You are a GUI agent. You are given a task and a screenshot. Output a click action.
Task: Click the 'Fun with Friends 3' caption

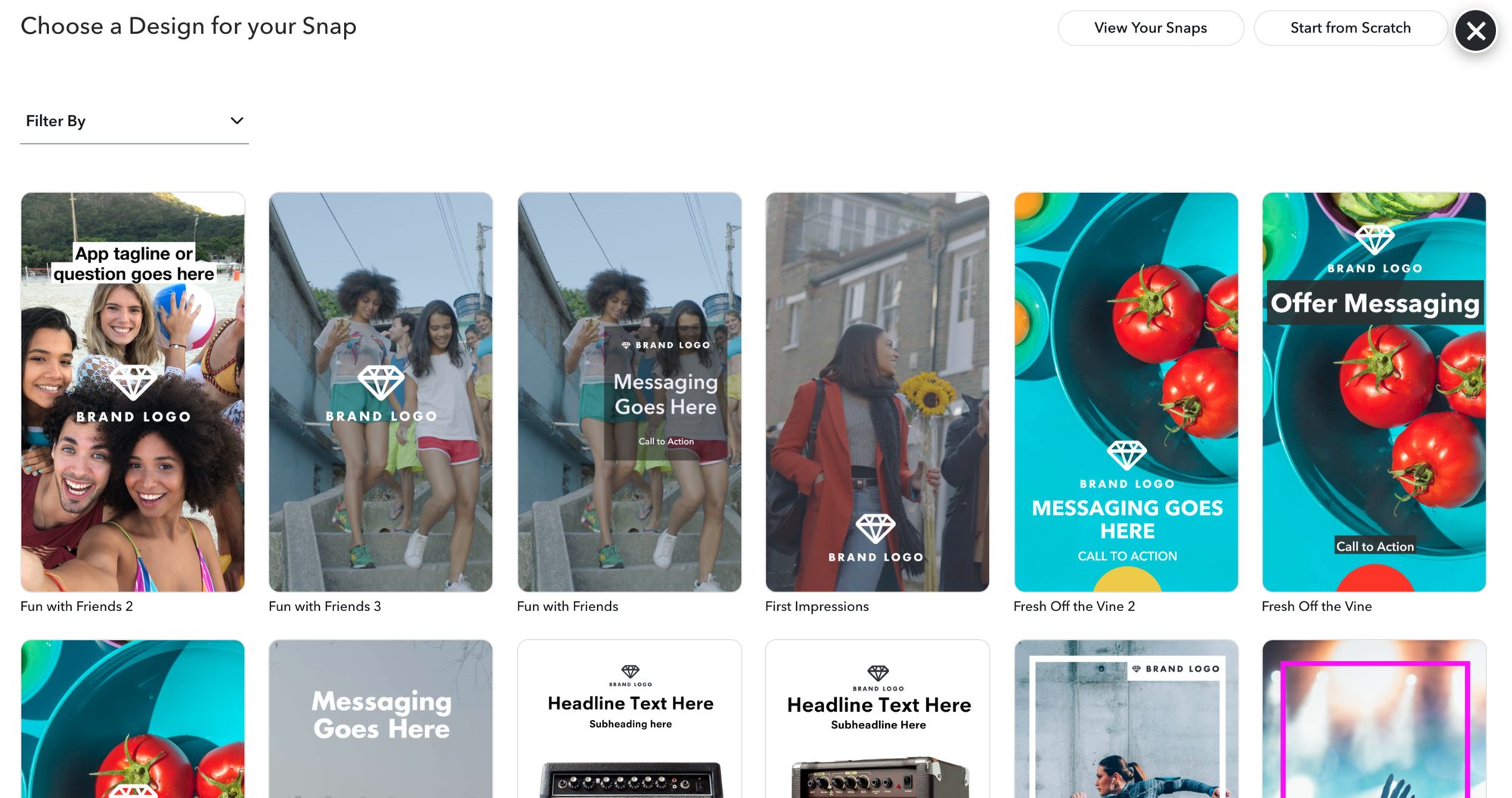point(325,607)
